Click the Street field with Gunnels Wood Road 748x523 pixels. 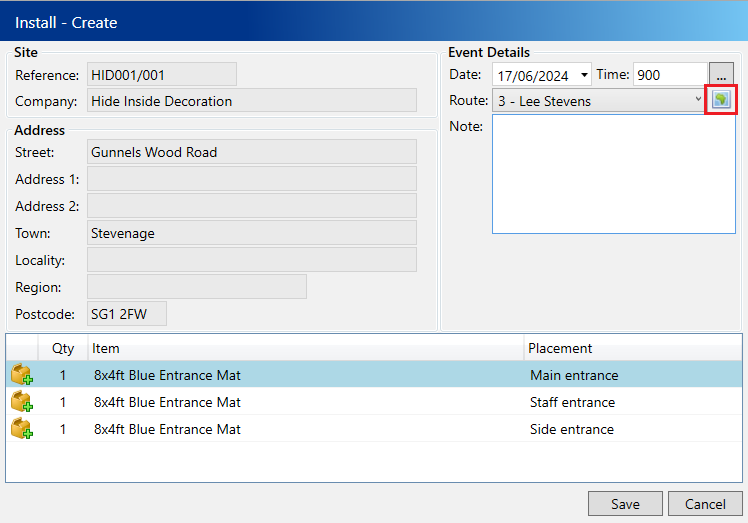[x=251, y=152]
